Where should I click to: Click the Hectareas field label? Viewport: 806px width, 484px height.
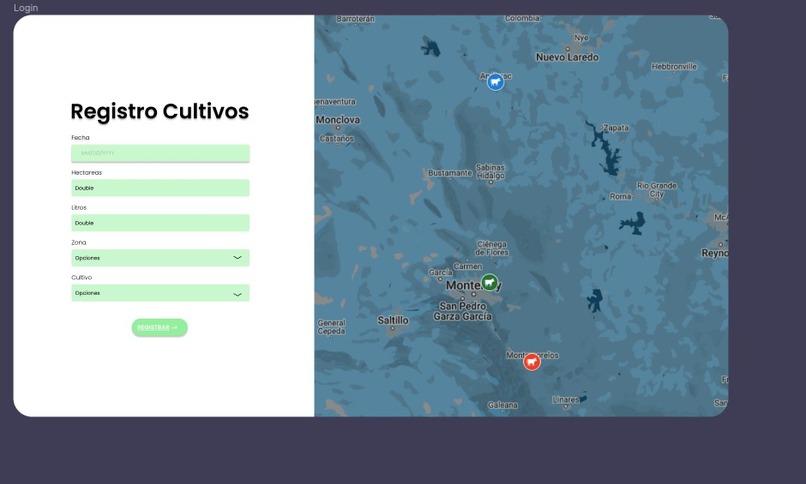click(86, 173)
